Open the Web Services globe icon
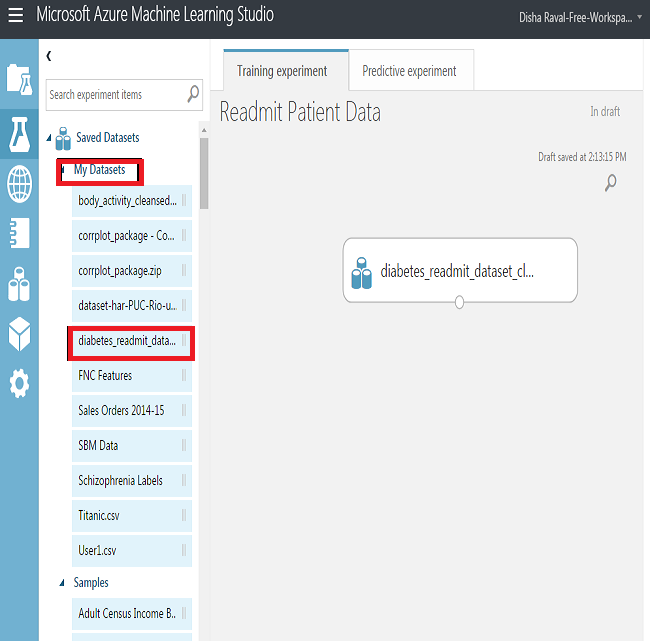Screen dimensions: 650x641 click(x=19, y=184)
